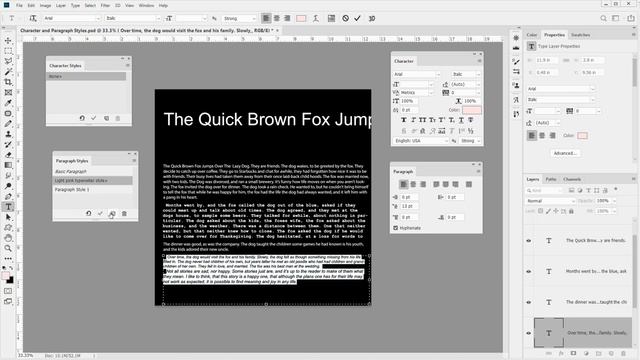Screen dimensions: 640x360
Task: Select the Pen tool
Action: [x=8, y=196]
